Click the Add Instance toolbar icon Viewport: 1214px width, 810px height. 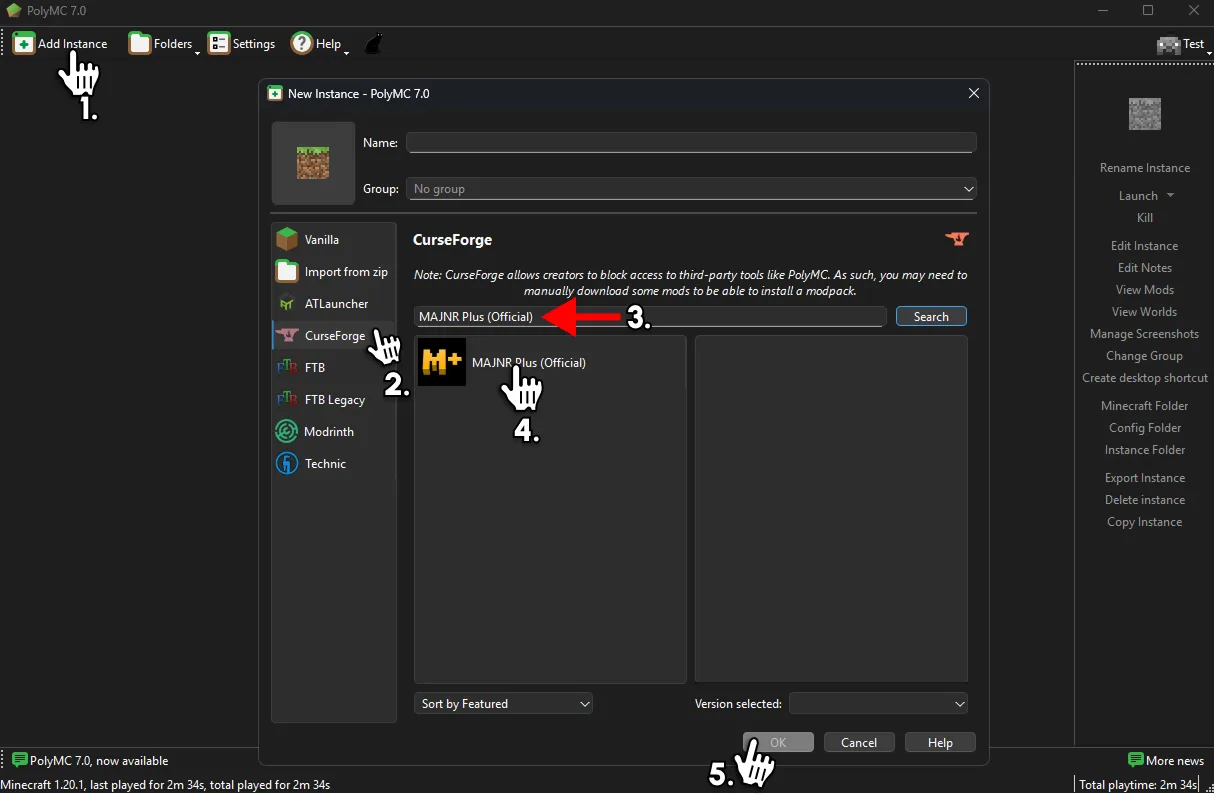pyautogui.click(x=23, y=44)
